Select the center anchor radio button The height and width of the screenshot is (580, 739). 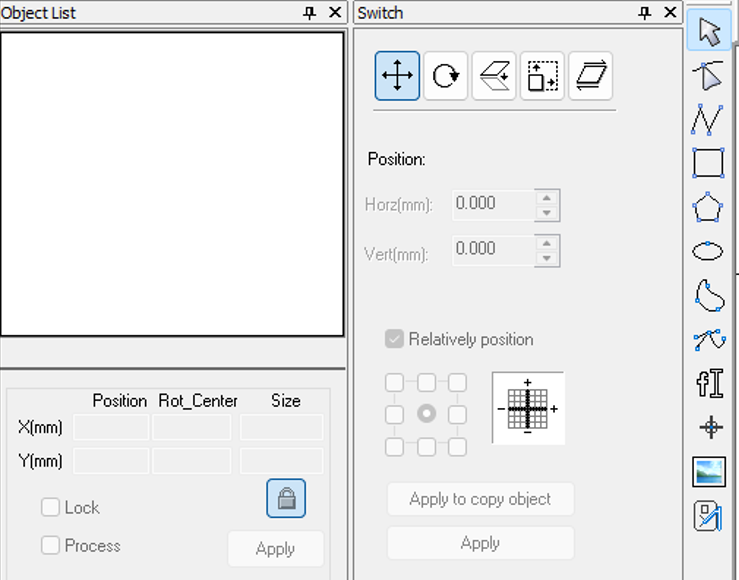click(427, 414)
